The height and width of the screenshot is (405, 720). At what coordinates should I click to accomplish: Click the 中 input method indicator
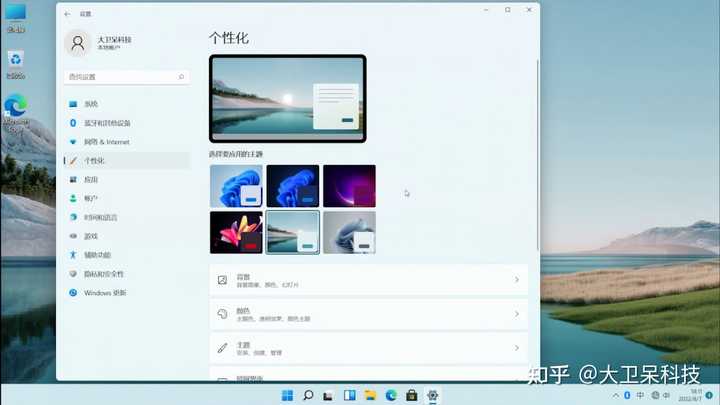pos(640,395)
